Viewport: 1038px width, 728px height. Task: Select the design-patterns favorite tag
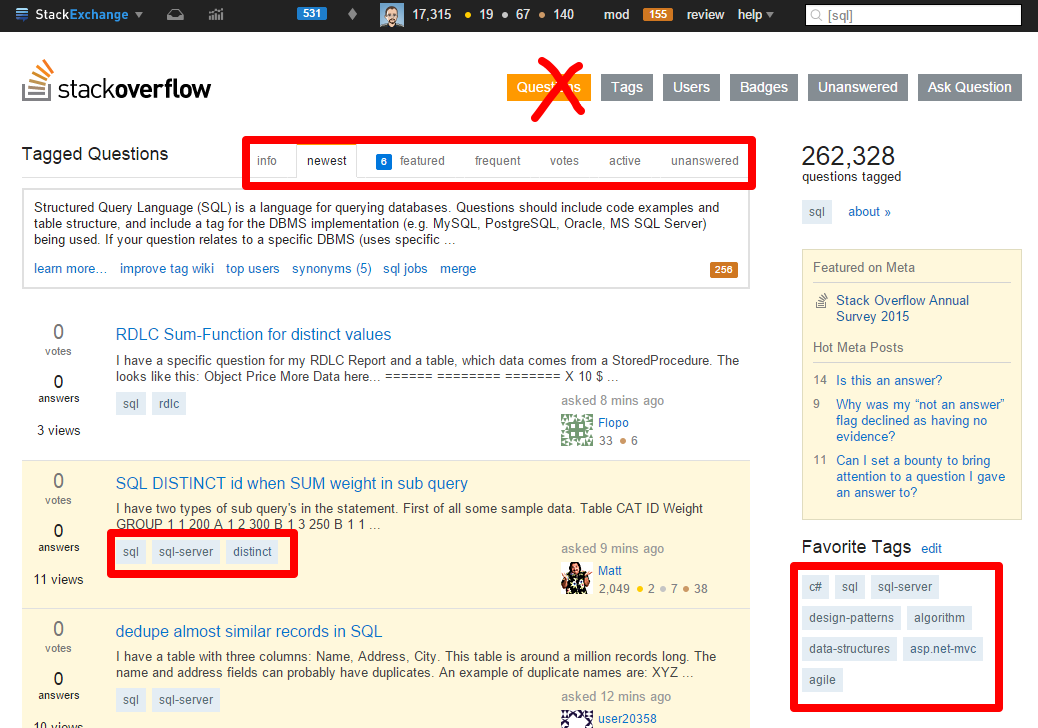pyautogui.click(x=851, y=618)
